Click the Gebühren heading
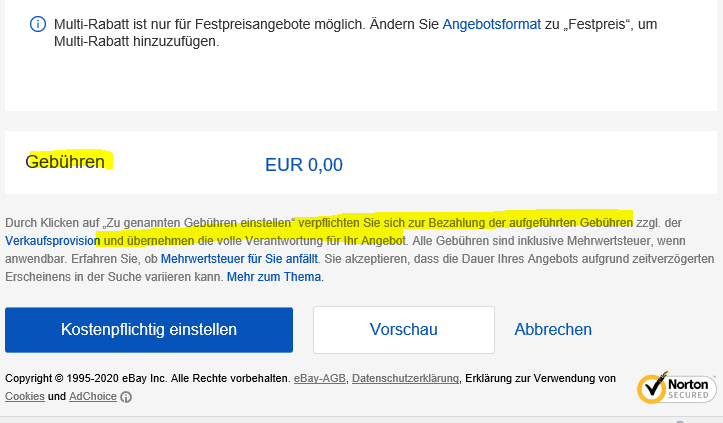Viewport: 723px width, 423px height. click(x=65, y=162)
